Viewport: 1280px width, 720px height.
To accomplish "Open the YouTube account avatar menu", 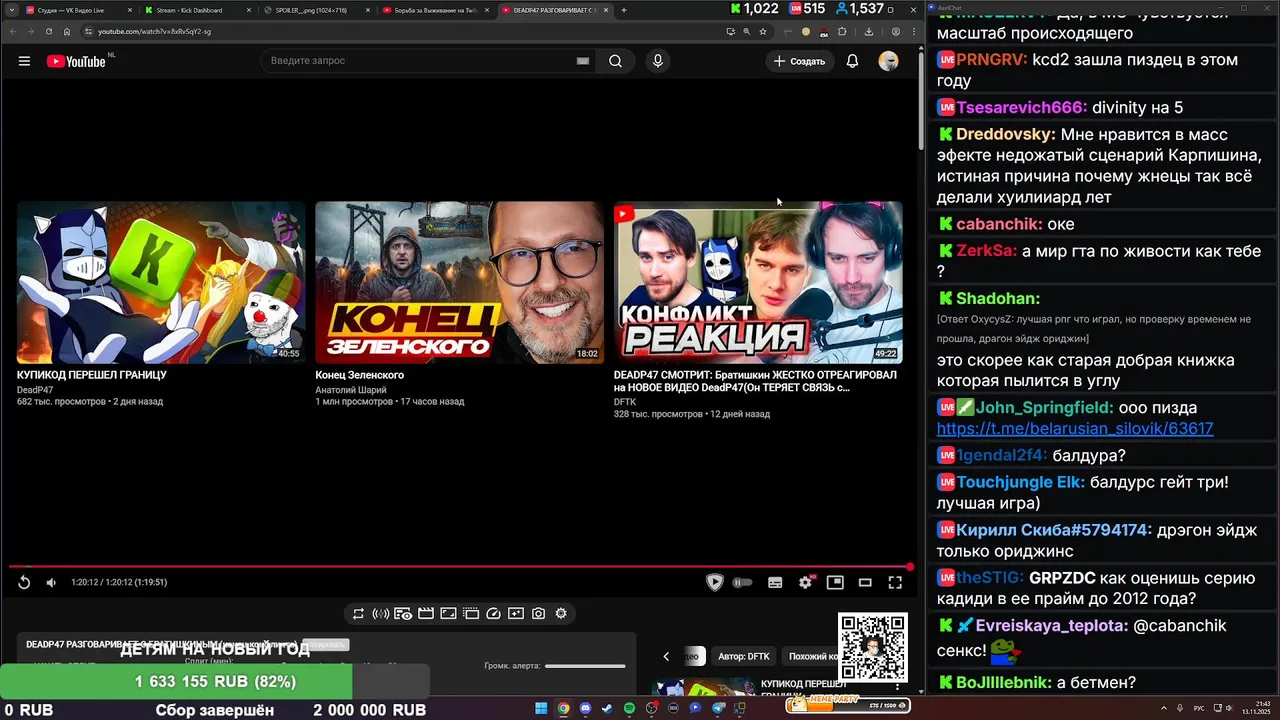I will click(x=888, y=61).
